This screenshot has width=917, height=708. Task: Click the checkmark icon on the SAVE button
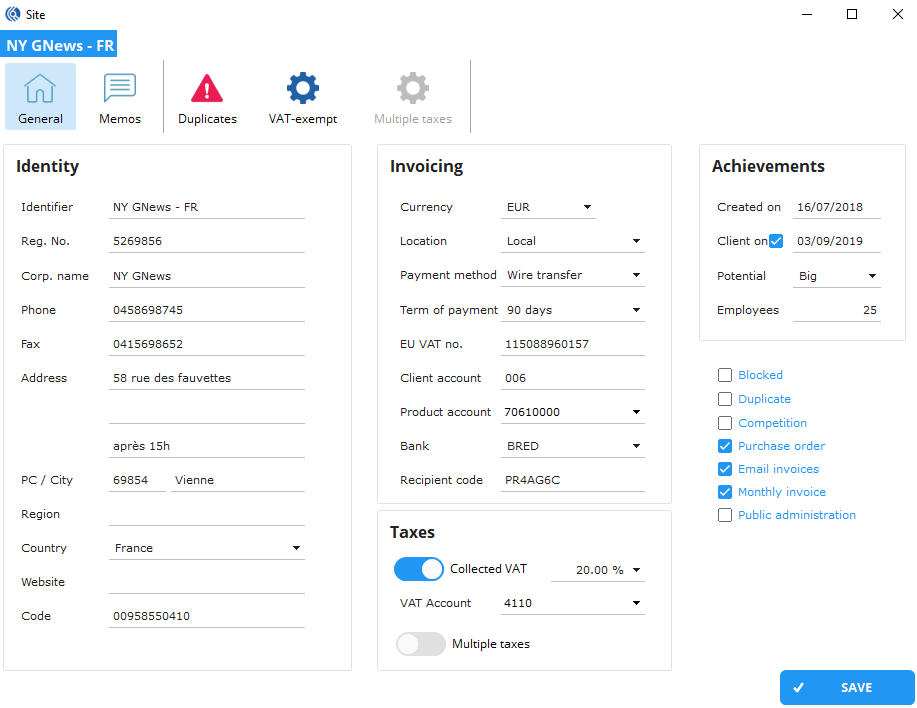click(x=799, y=687)
